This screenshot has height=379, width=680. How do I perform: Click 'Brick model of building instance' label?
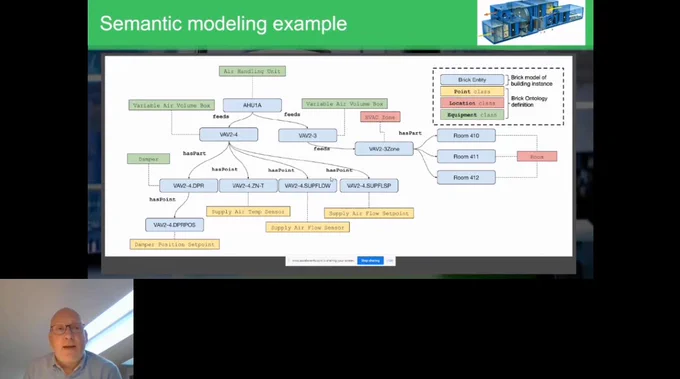[x=532, y=81]
